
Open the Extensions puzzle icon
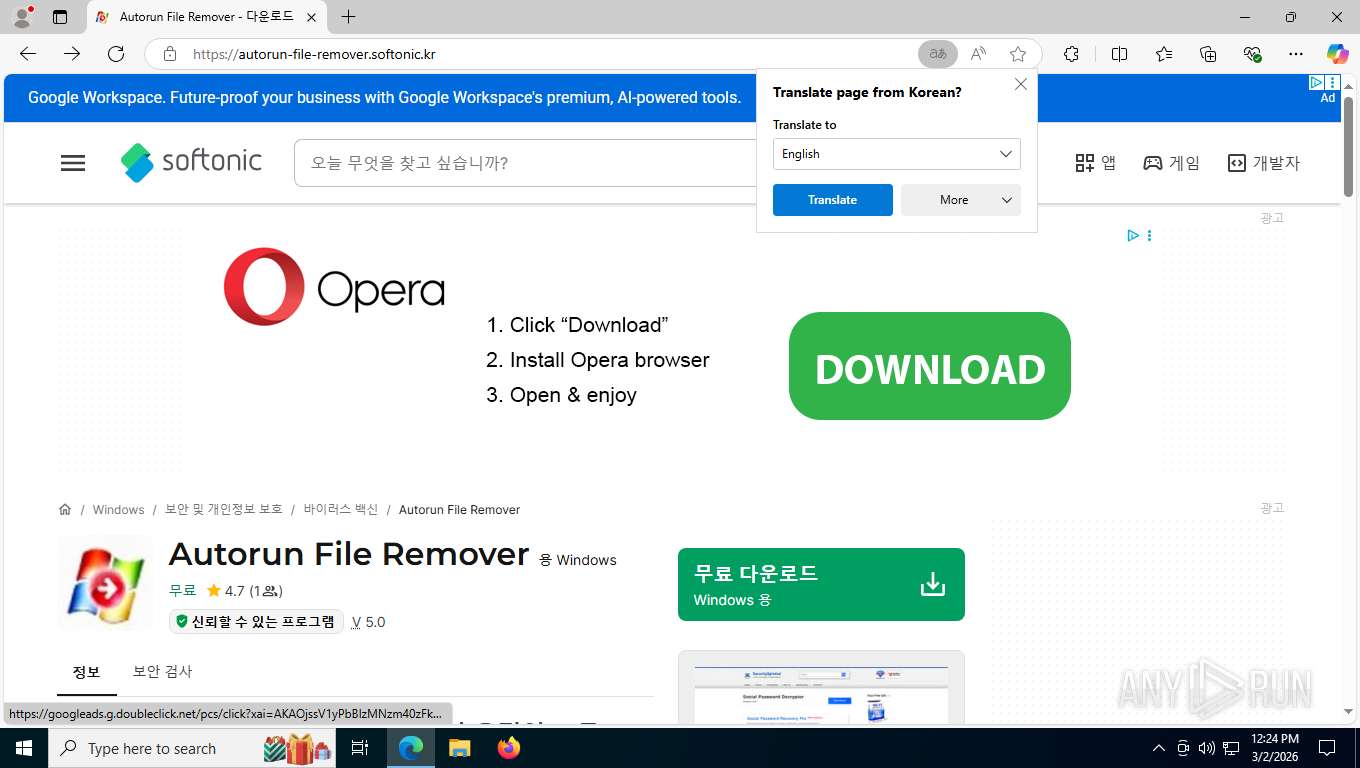1071,54
